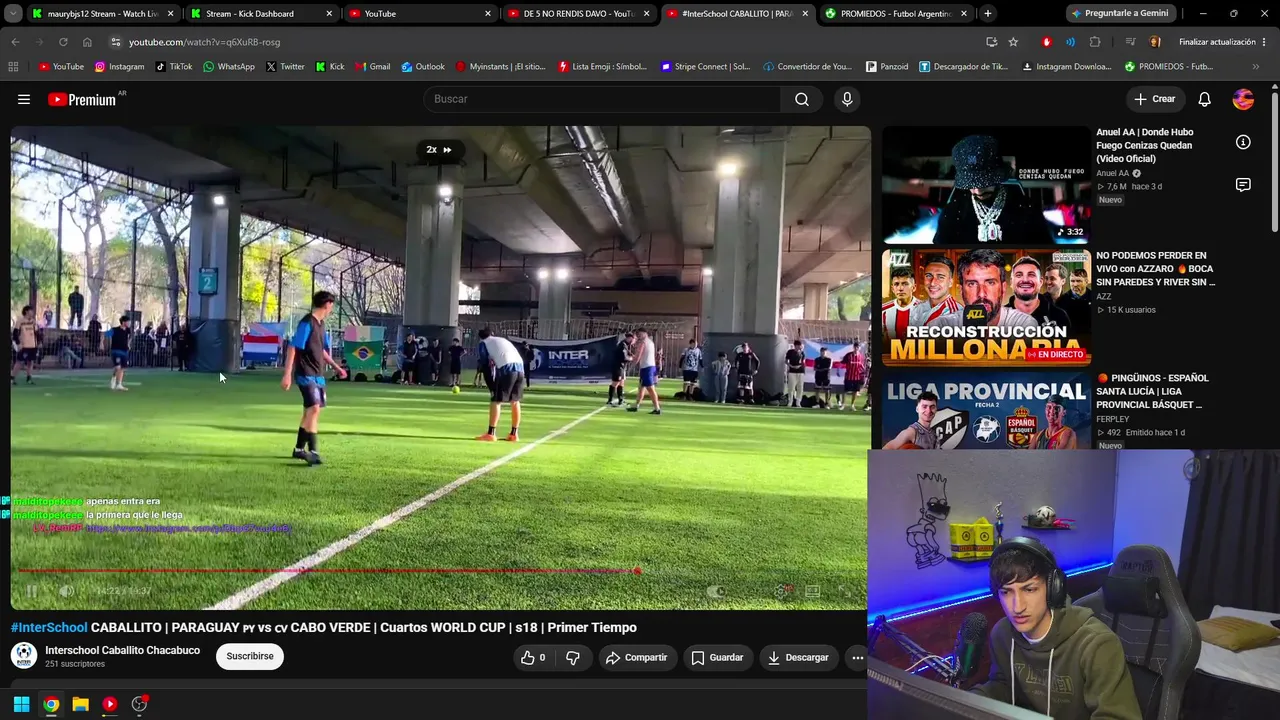The image size is (1280, 720).
Task: Switch to the plain YouTube tab
Action: (x=419, y=14)
